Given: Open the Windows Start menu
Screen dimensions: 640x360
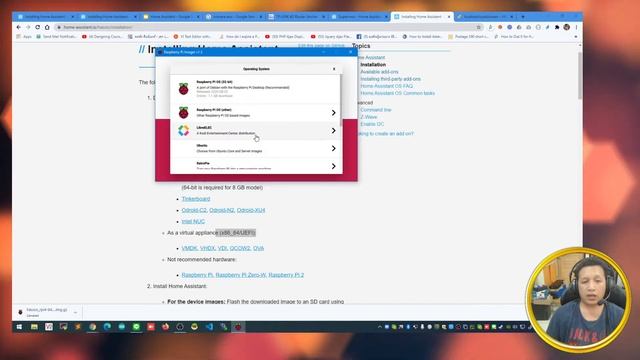Looking at the screenshot, I should [19, 327].
